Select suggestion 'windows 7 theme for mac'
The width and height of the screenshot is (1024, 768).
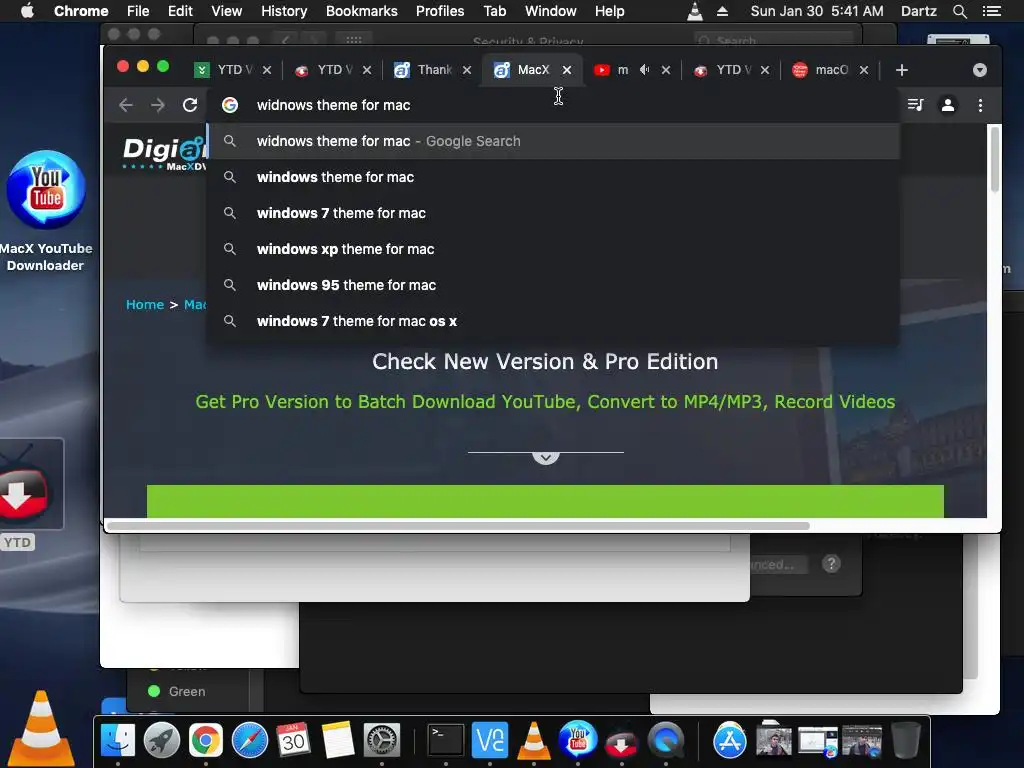(554, 213)
